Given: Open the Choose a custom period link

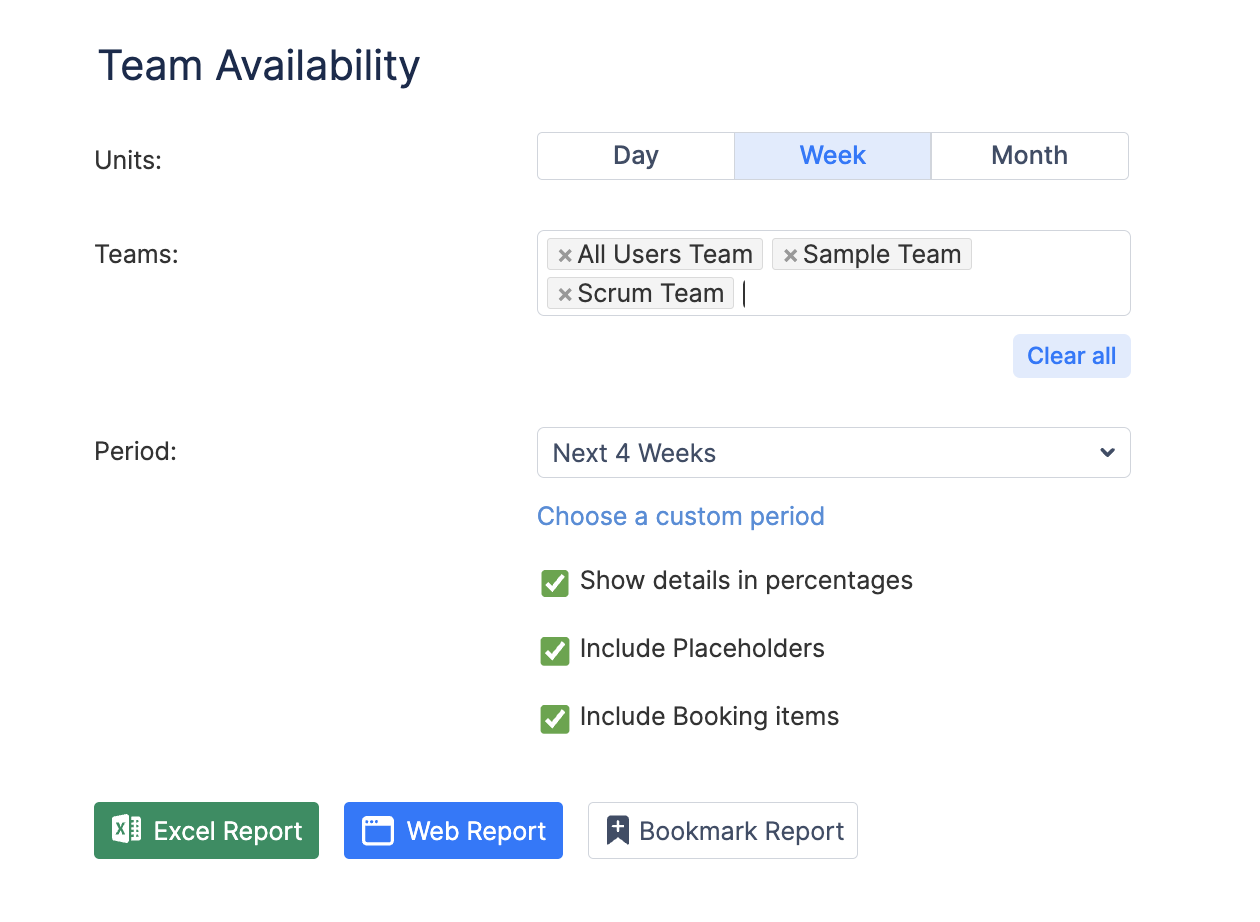Looking at the screenshot, I should click(680, 516).
